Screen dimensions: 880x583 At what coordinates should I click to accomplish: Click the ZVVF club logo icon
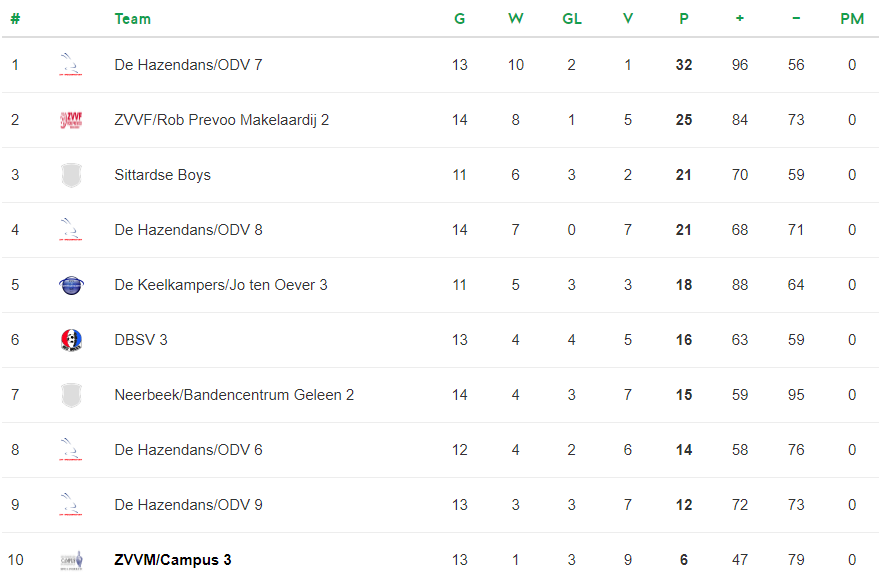pyautogui.click(x=71, y=120)
